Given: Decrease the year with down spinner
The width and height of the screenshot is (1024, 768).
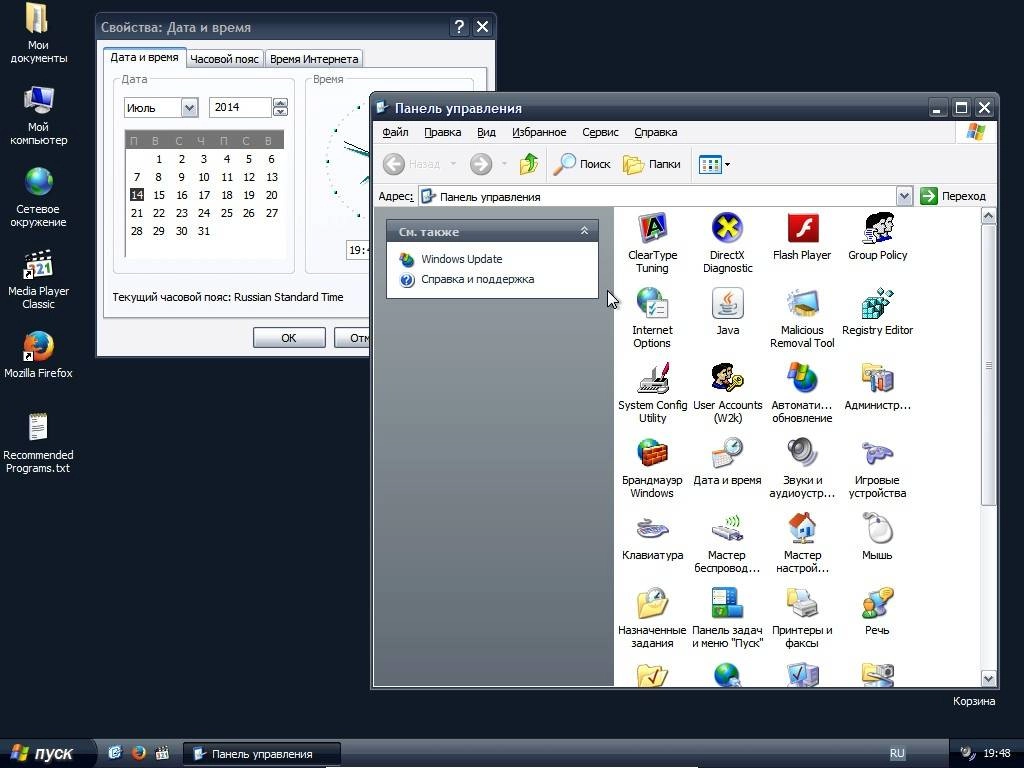Looking at the screenshot, I should [280, 112].
